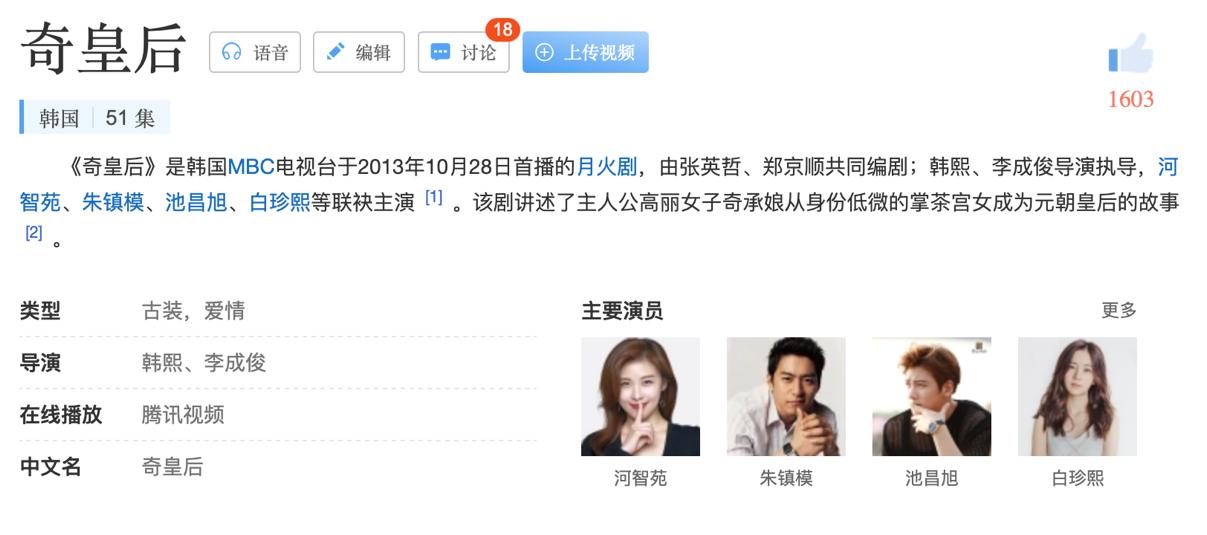Open the 朱镇模 link in the paragraph

pyautogui.click(x=113, y=202)
